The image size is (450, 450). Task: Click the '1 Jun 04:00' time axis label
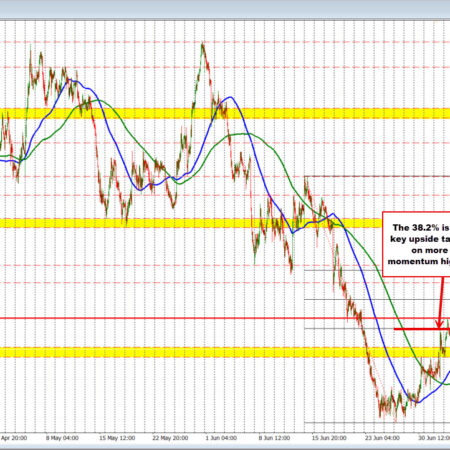click(x=221, y=438)
